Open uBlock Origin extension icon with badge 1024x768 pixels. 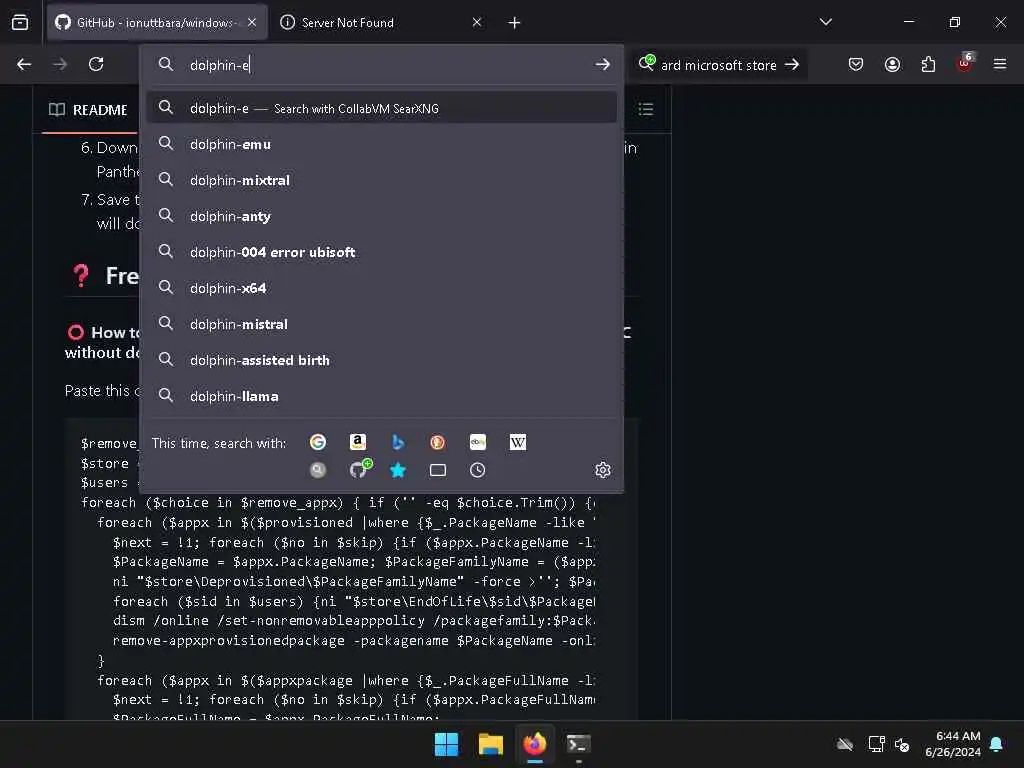click(965, 63)
